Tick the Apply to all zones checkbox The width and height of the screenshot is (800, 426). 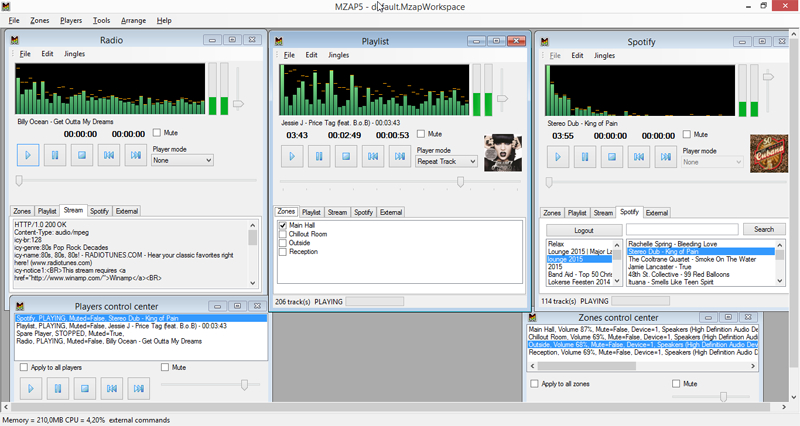pyautogui.click(x=535, y=384)
